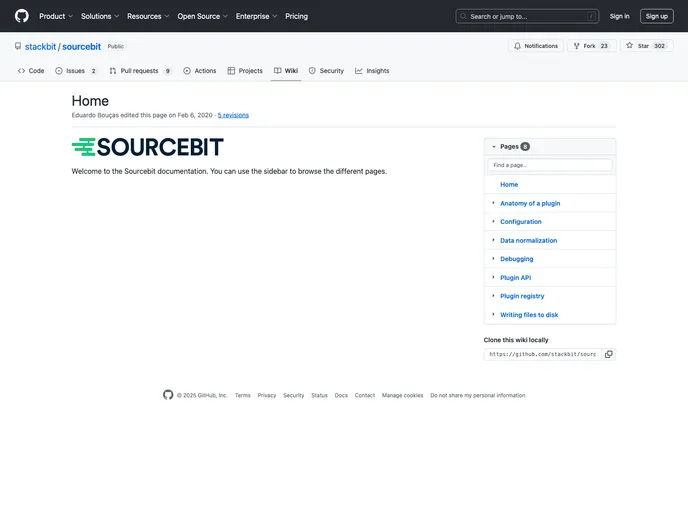The image size is (688, 512).
Task: Open the footer Status link
Action: click(x=319, y=395)
